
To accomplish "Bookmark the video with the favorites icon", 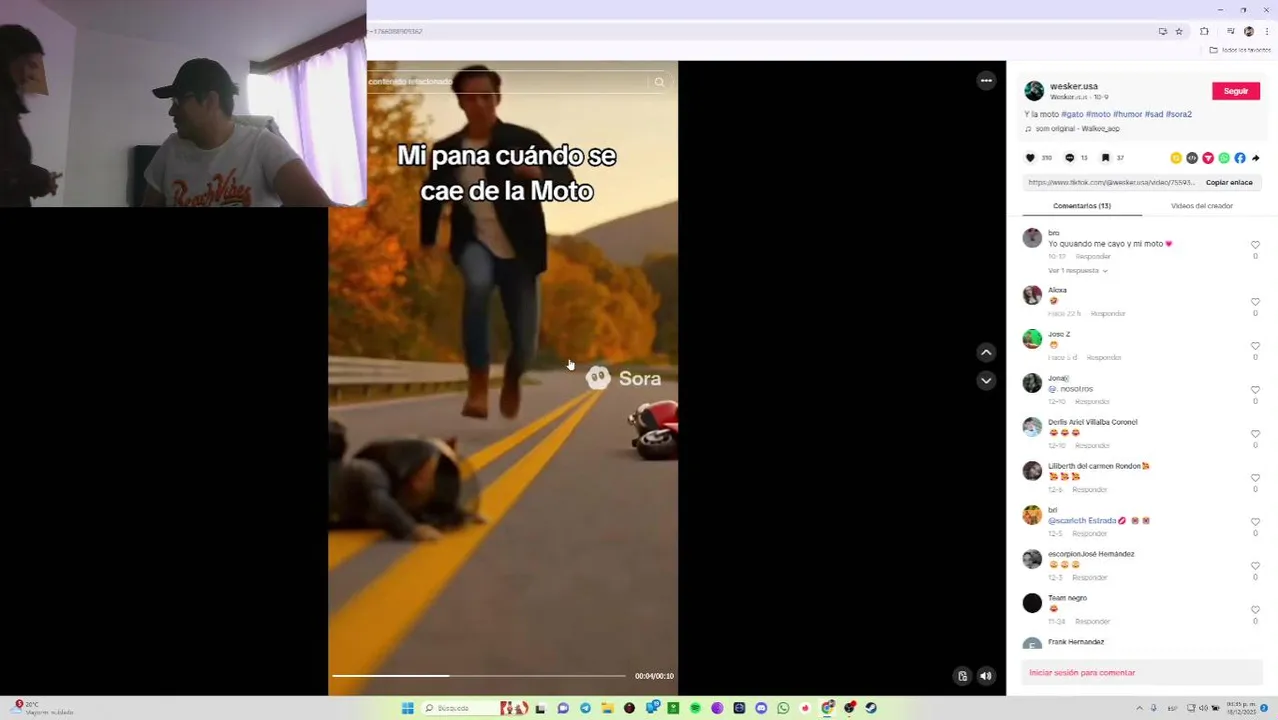I will (1105, 158).
